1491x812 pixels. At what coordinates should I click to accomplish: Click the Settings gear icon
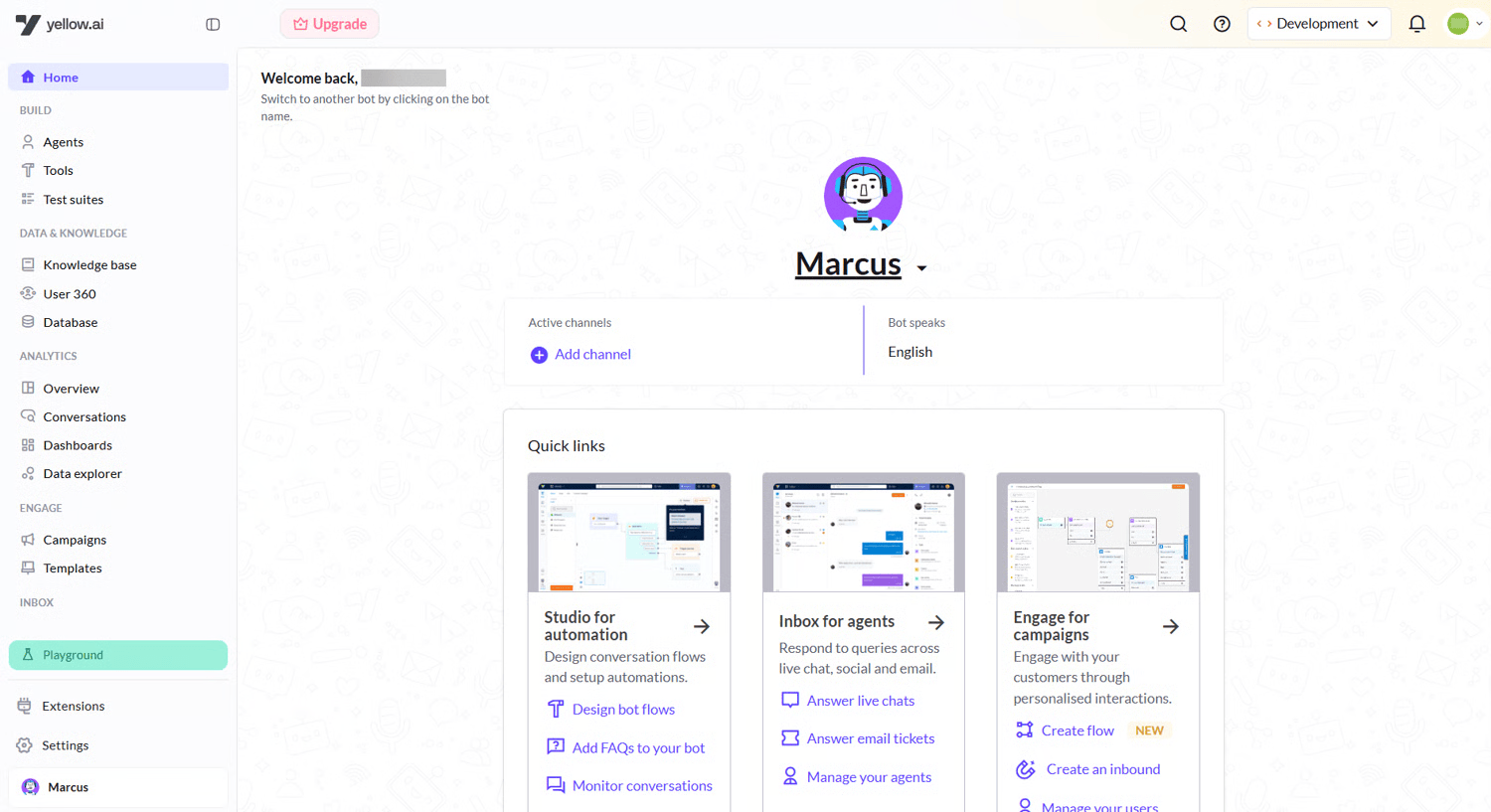coord(25,745)
